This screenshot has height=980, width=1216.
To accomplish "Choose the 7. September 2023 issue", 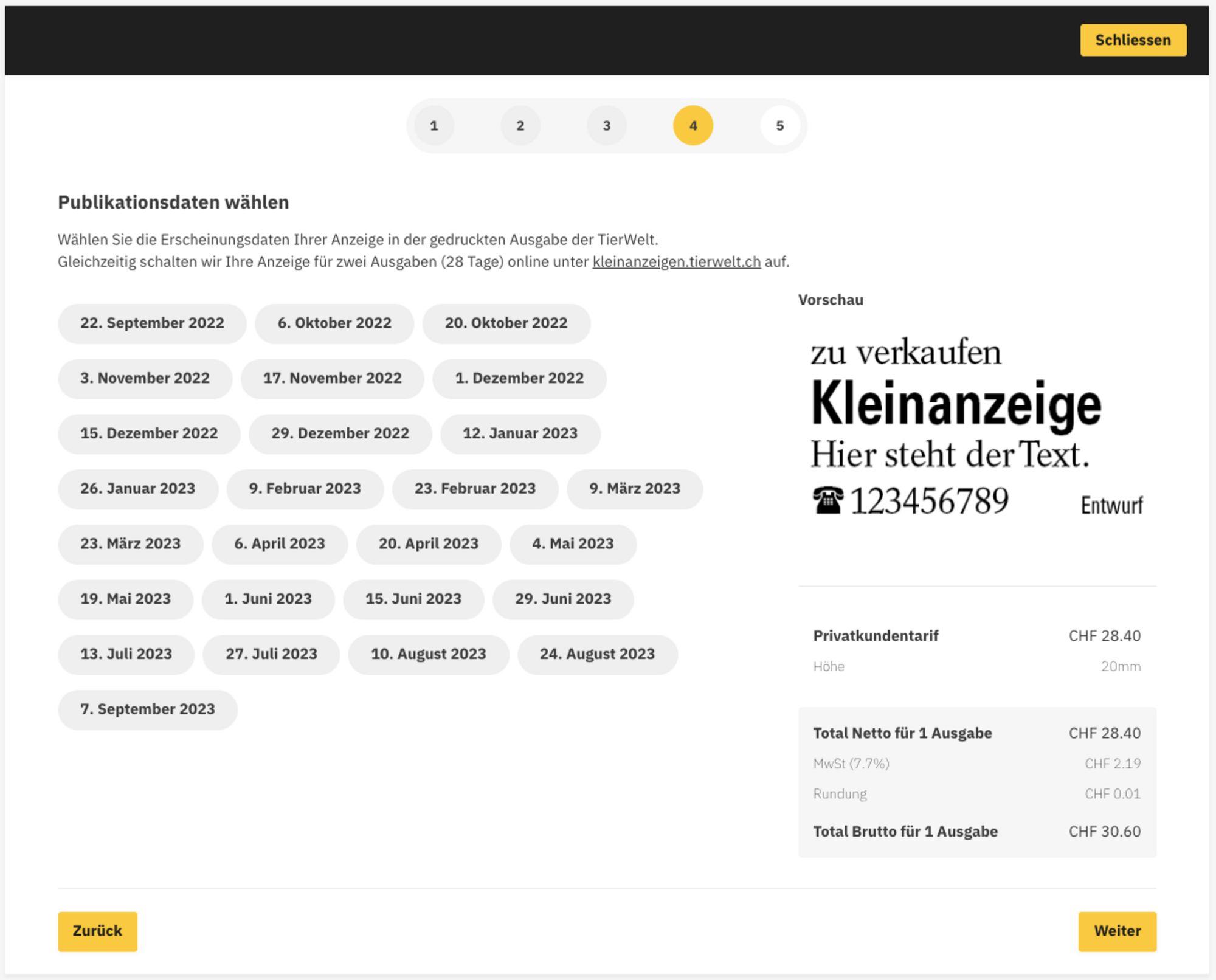I will pos(148,710).
